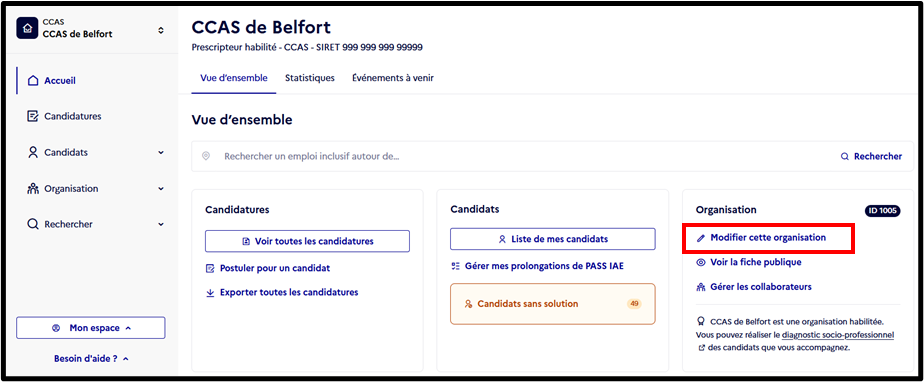The height and width of the screenshot is (382, 924).
Task: Click Voir toutes les candidatures button
Action: point(307,241)
